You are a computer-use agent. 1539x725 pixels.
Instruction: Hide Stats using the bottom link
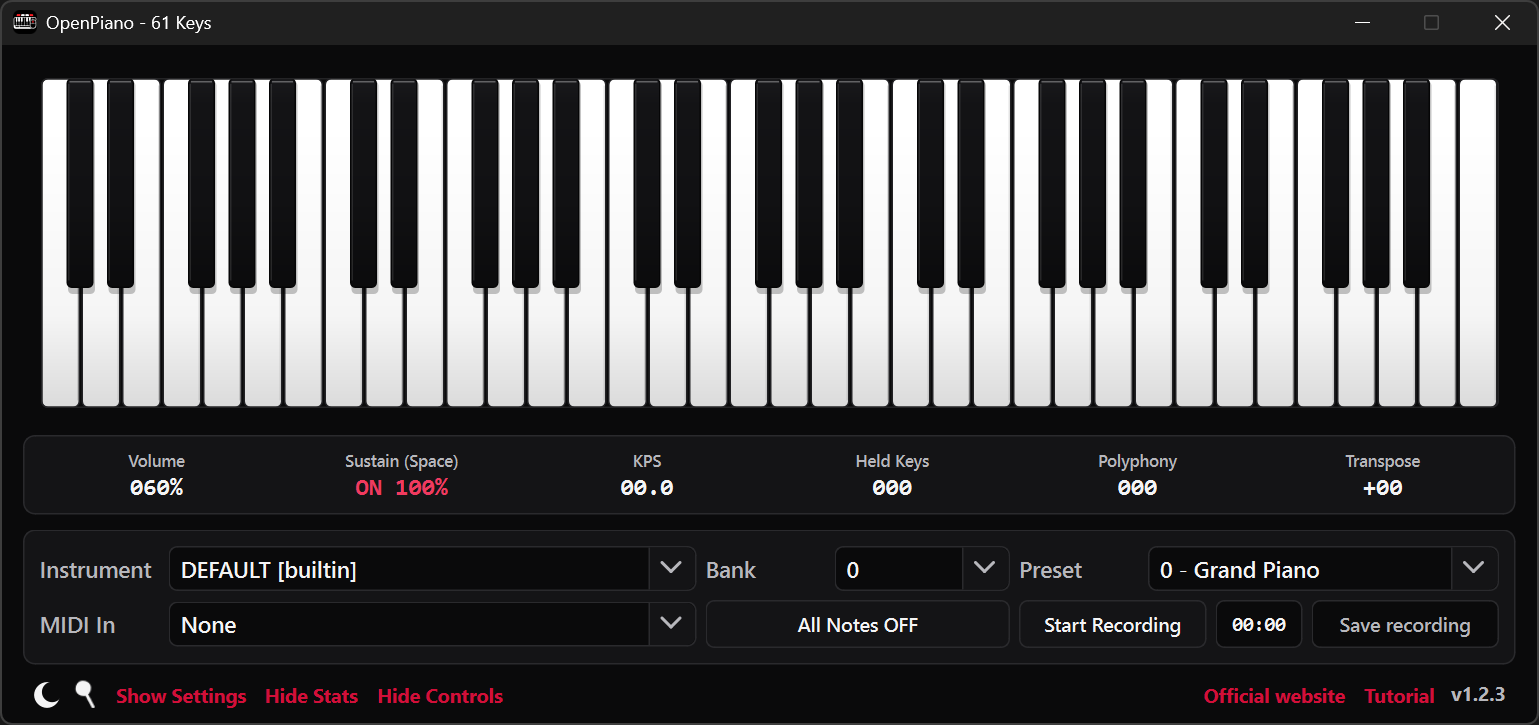tap(311, 696)
